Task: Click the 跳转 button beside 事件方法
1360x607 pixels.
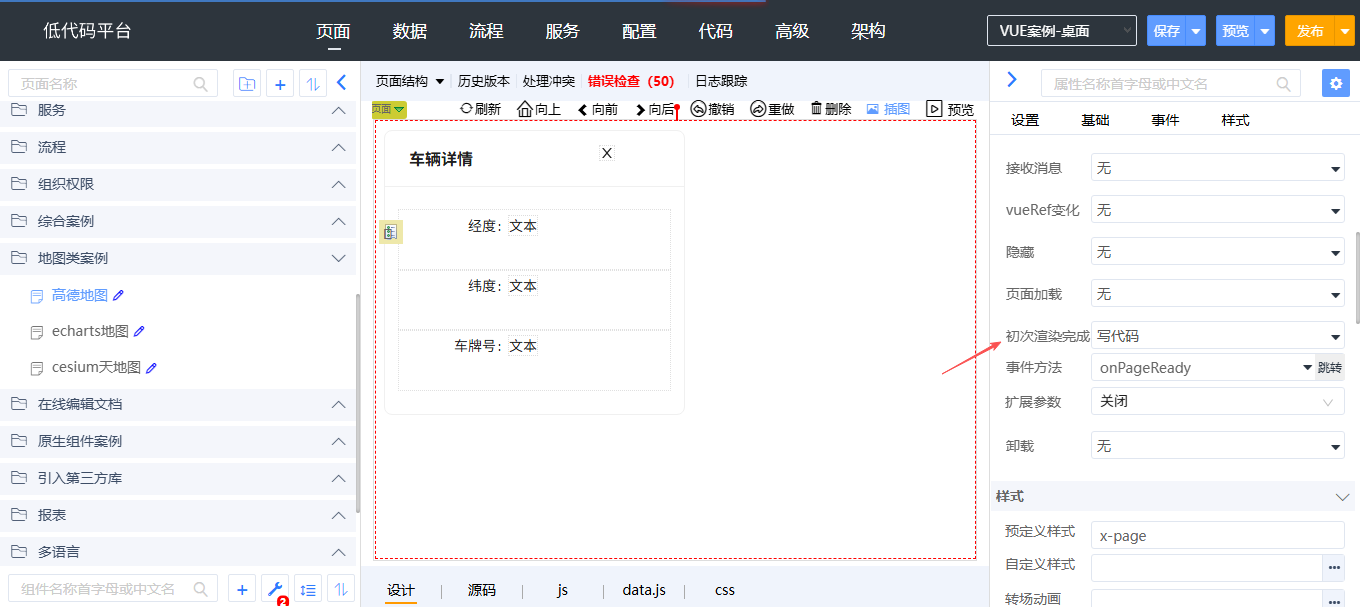Action: click(1329, 368)
